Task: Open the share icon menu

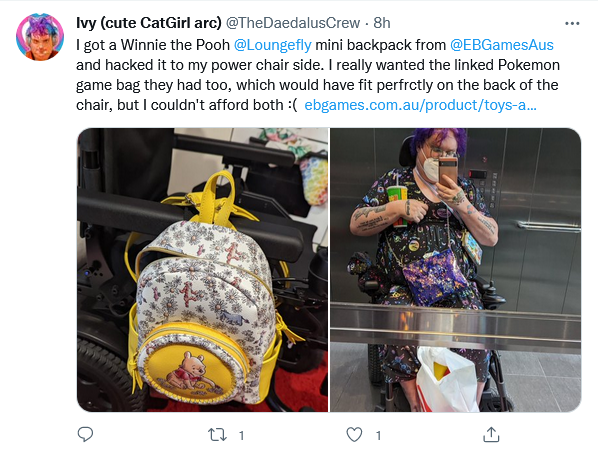Action: tap(491, 434)
